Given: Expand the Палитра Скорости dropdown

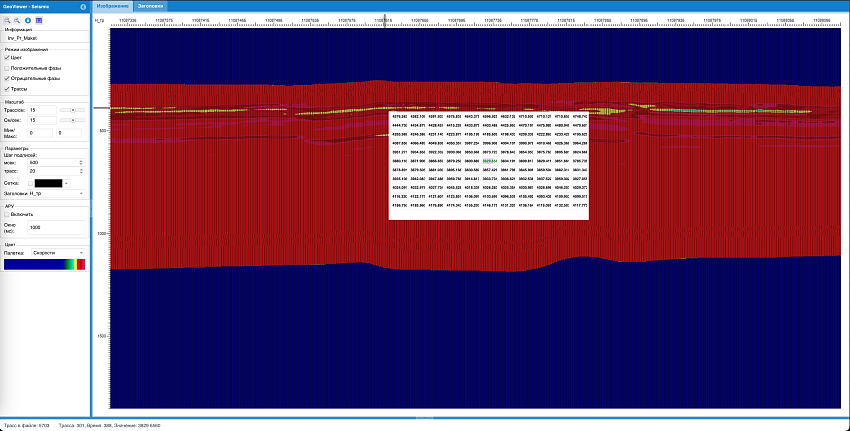Looking at the screenshot, I should point(56,252).
